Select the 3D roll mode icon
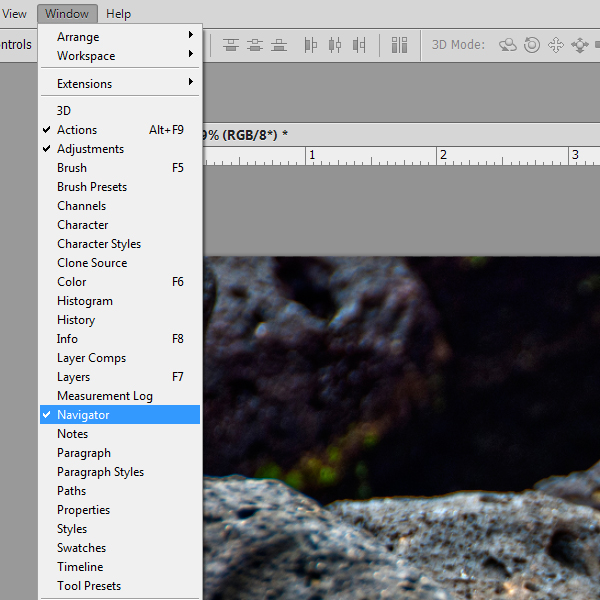Screen dimensions: 600x600 (532, 45)
